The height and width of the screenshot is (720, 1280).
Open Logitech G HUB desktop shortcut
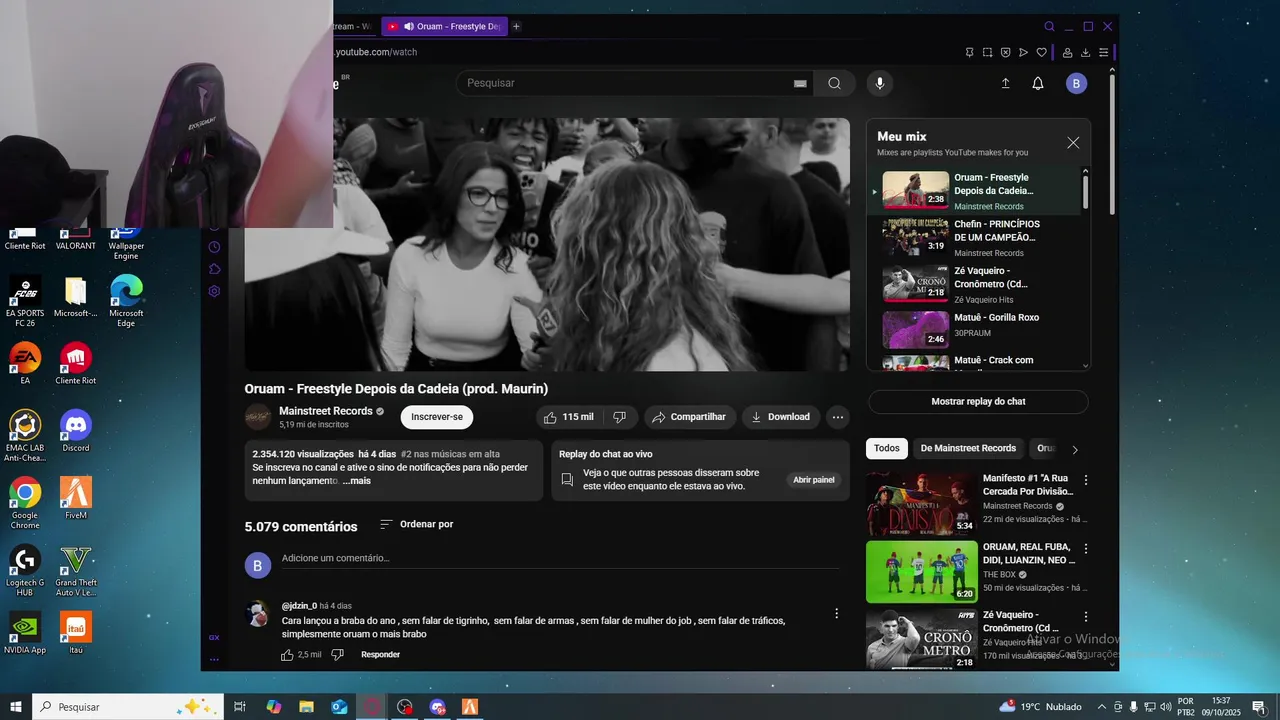tap(25, 570)
